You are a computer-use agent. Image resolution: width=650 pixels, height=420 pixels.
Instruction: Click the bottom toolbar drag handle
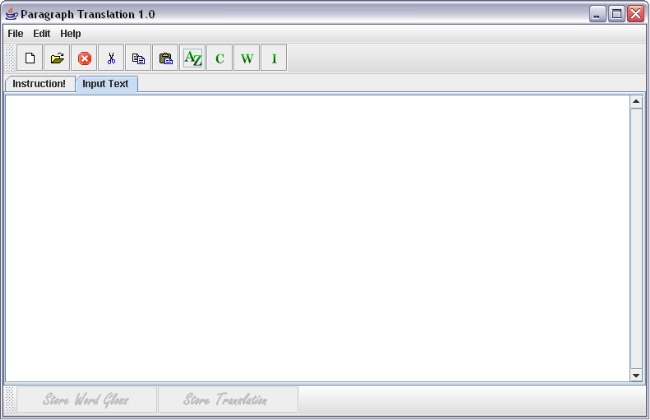pyautogui.click(x=10, y=400)
